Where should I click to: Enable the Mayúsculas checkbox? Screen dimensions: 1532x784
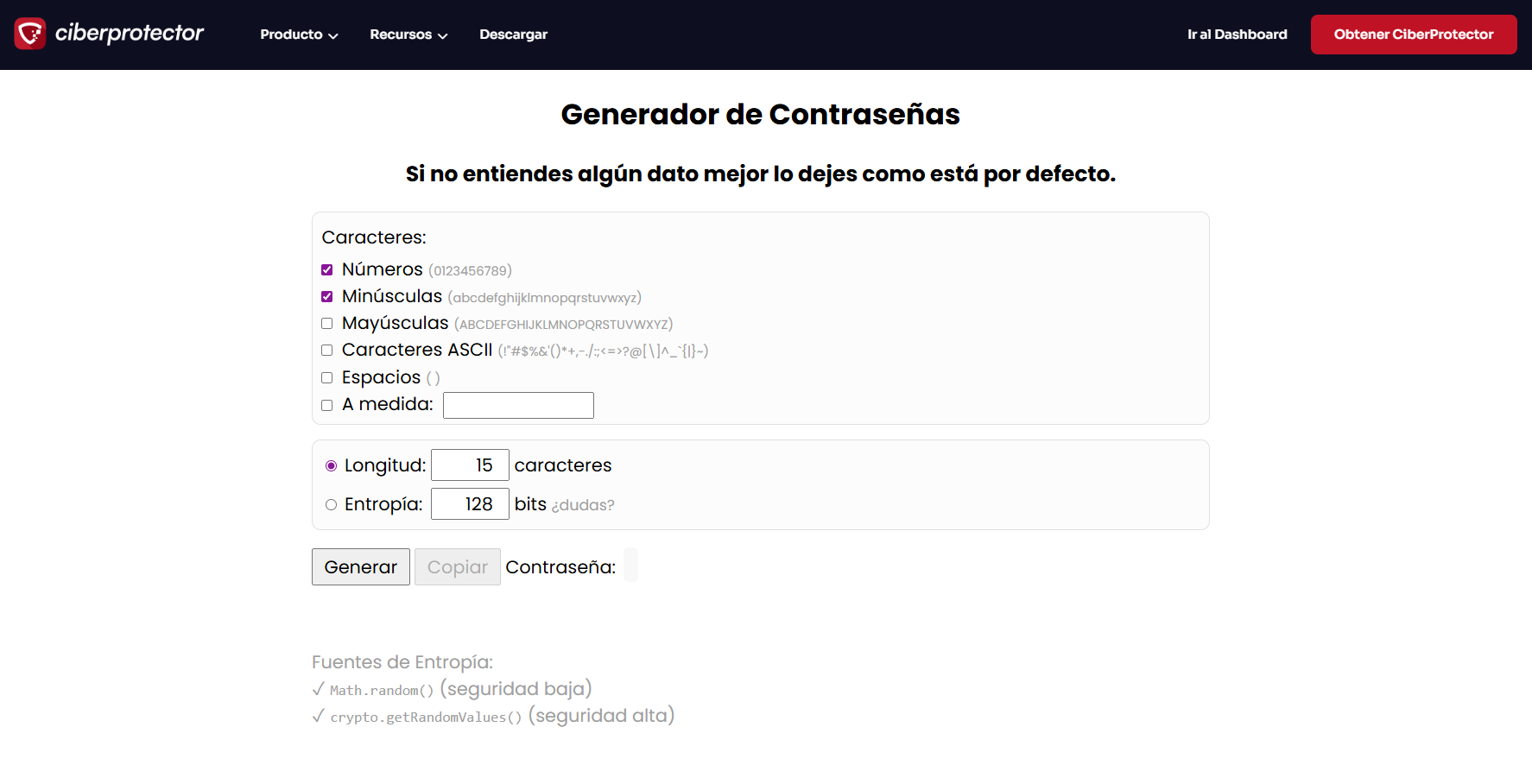tap(327, 324)
